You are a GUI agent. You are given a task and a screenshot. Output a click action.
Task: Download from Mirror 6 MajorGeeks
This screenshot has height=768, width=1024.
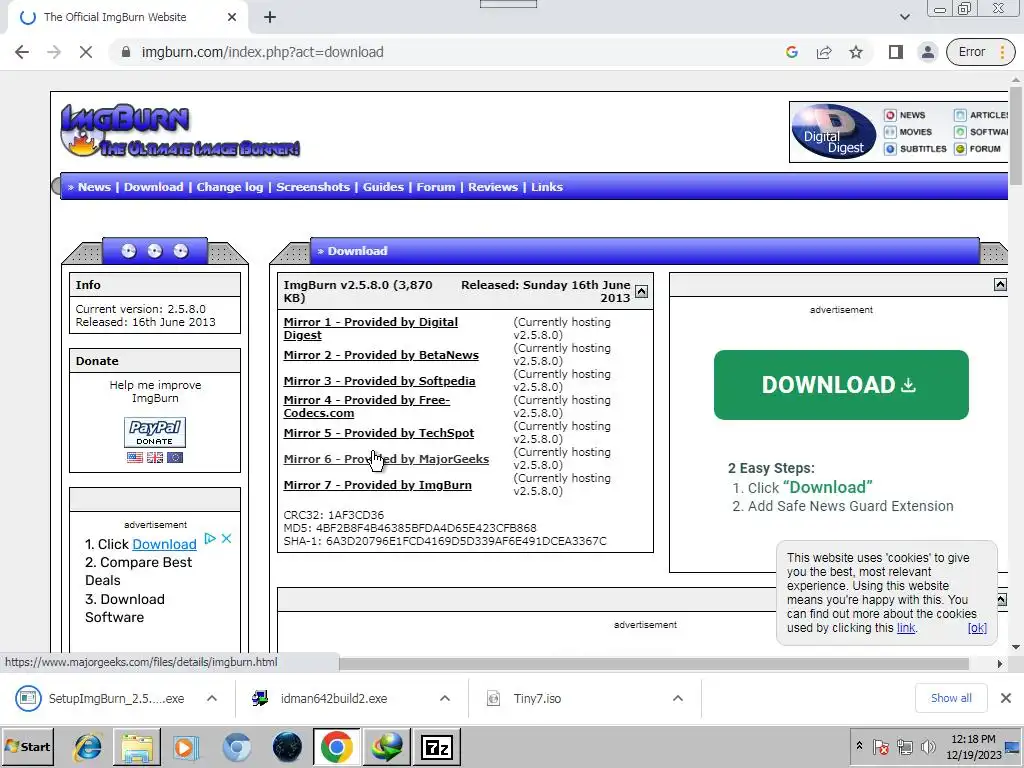(386, 459)
